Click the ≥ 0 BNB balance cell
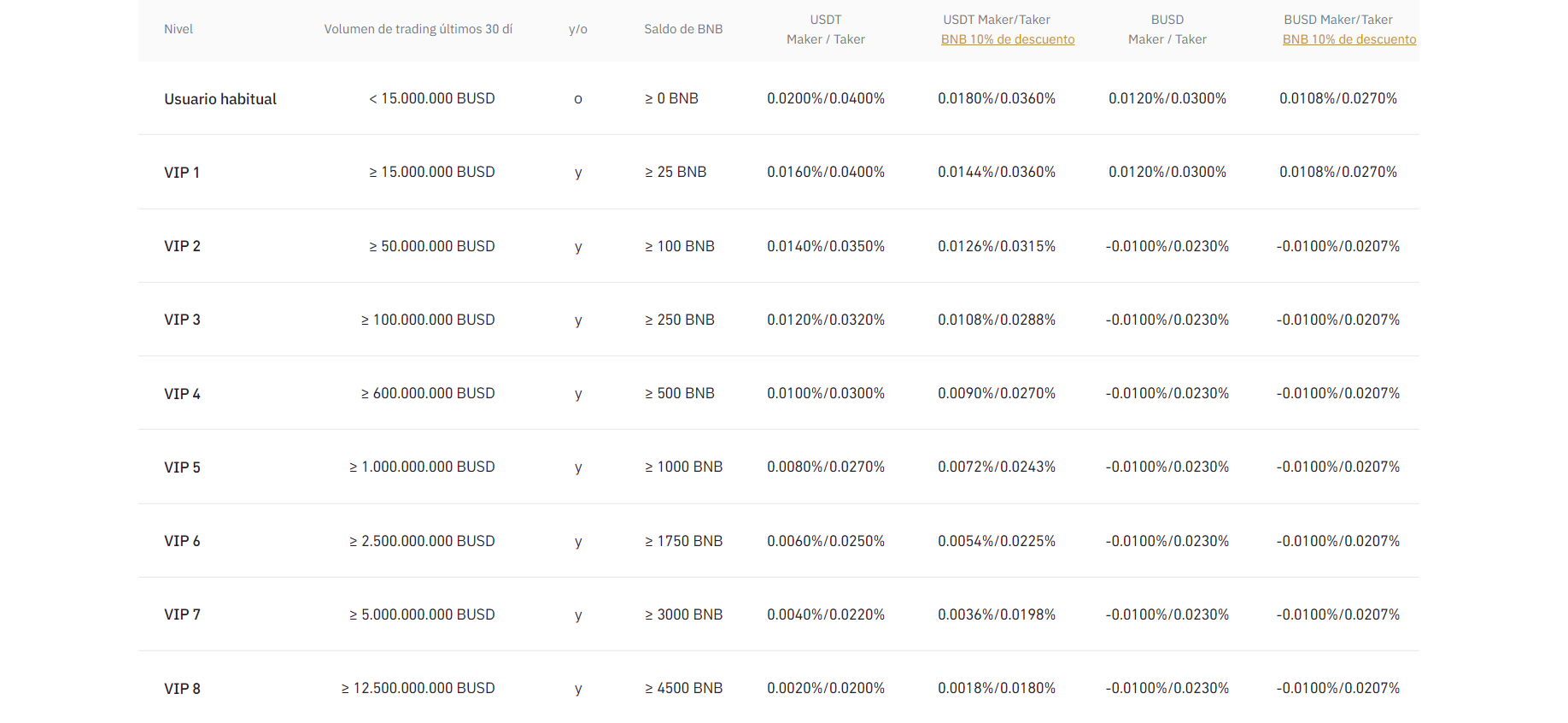 tap(671, 98)
